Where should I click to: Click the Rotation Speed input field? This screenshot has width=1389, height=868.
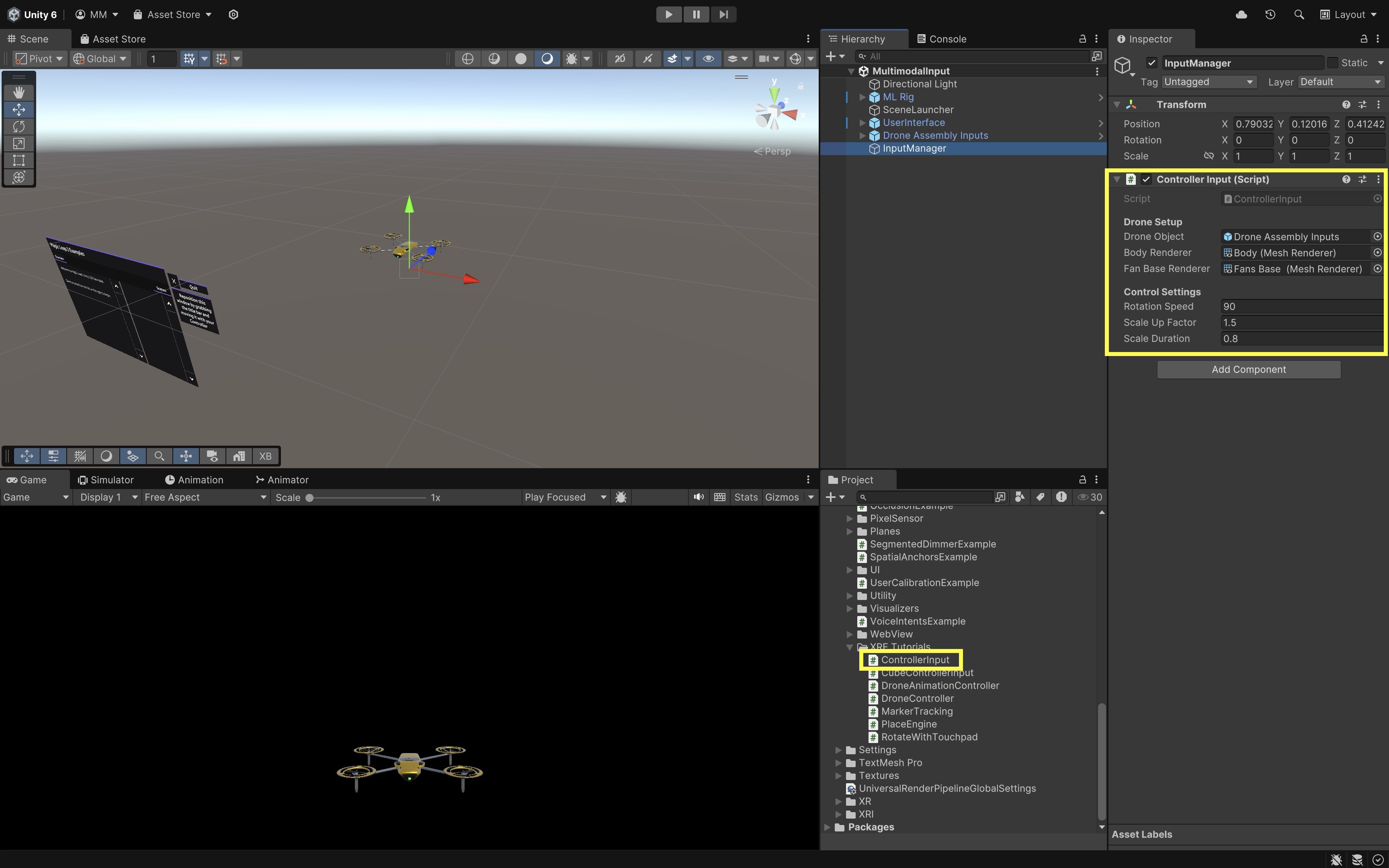1300,307
